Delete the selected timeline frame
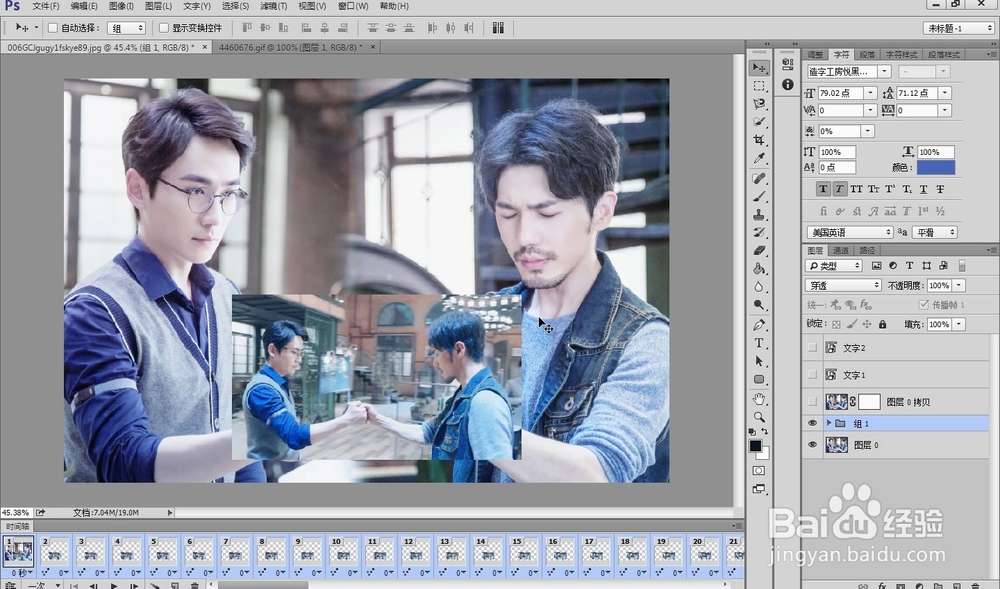The image size is (1000, 589). click(195, 585)
